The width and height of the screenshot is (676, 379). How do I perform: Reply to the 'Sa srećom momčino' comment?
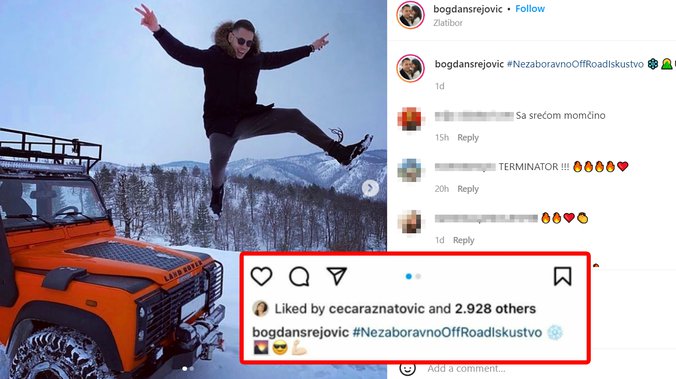[x=468, y=138]
